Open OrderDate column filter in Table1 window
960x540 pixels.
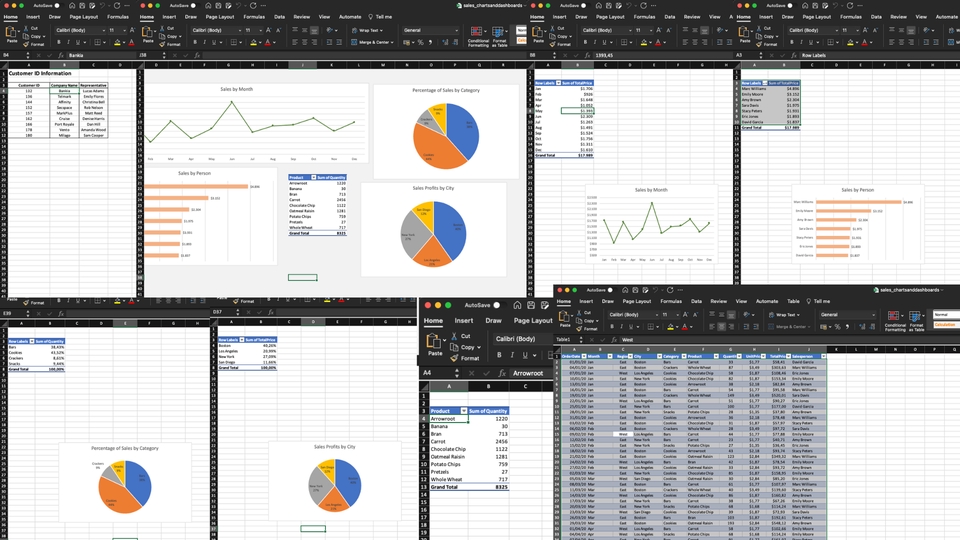coord(584,356)
